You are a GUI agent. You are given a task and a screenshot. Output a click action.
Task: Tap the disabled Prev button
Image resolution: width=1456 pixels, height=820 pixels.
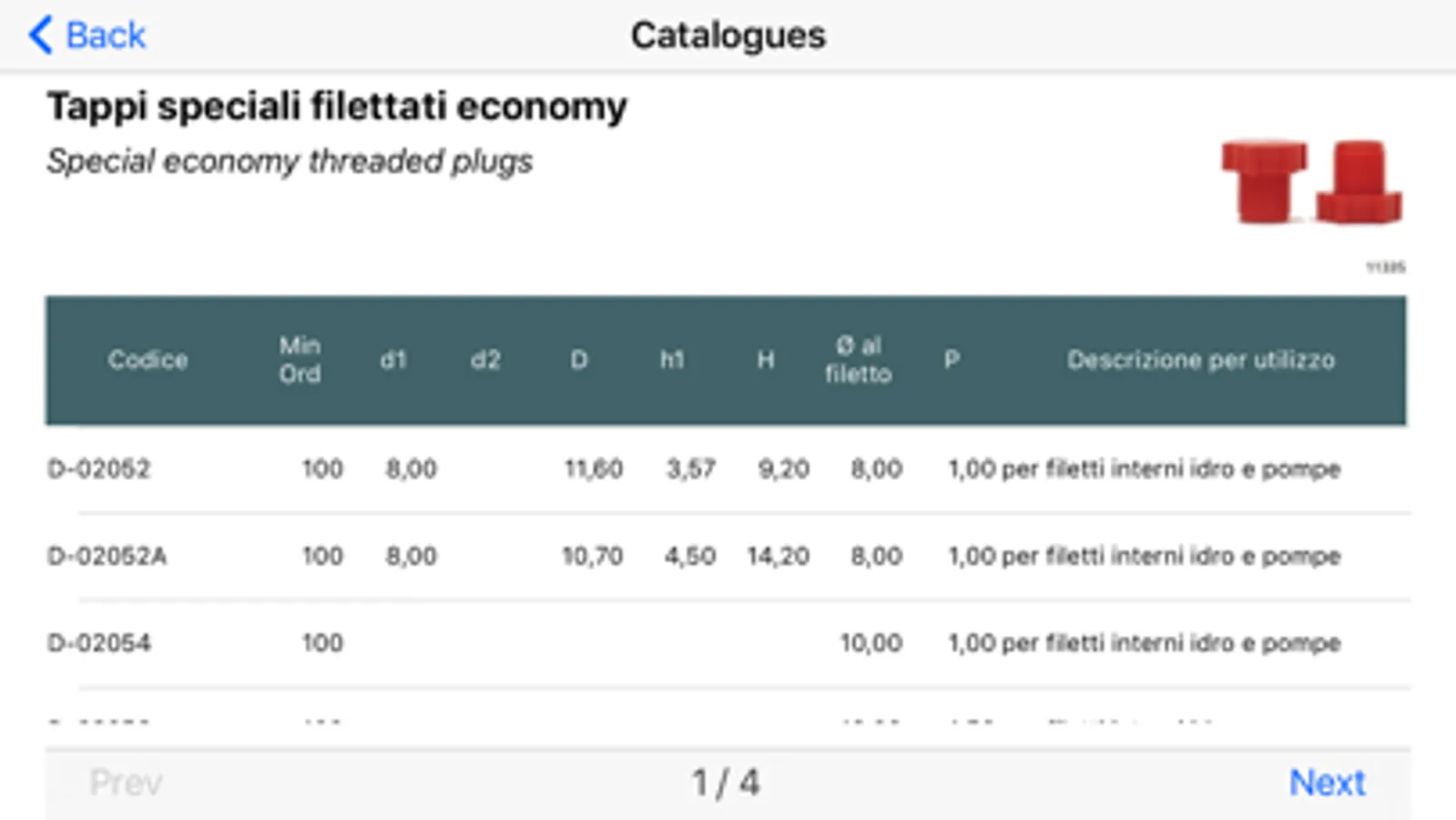click(x=126, y=783)
